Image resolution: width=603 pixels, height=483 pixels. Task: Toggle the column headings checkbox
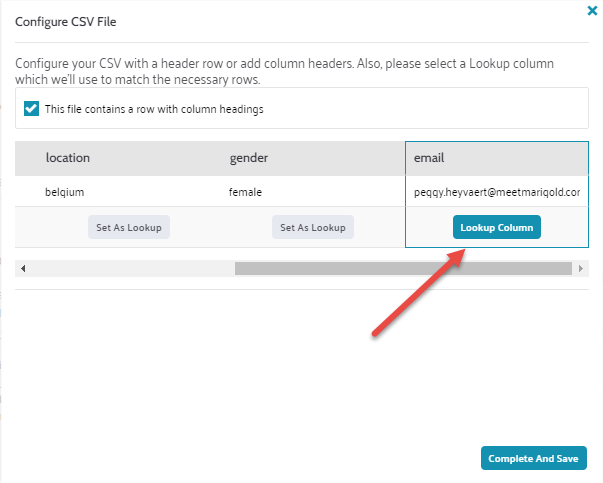[x=31, y=109]
